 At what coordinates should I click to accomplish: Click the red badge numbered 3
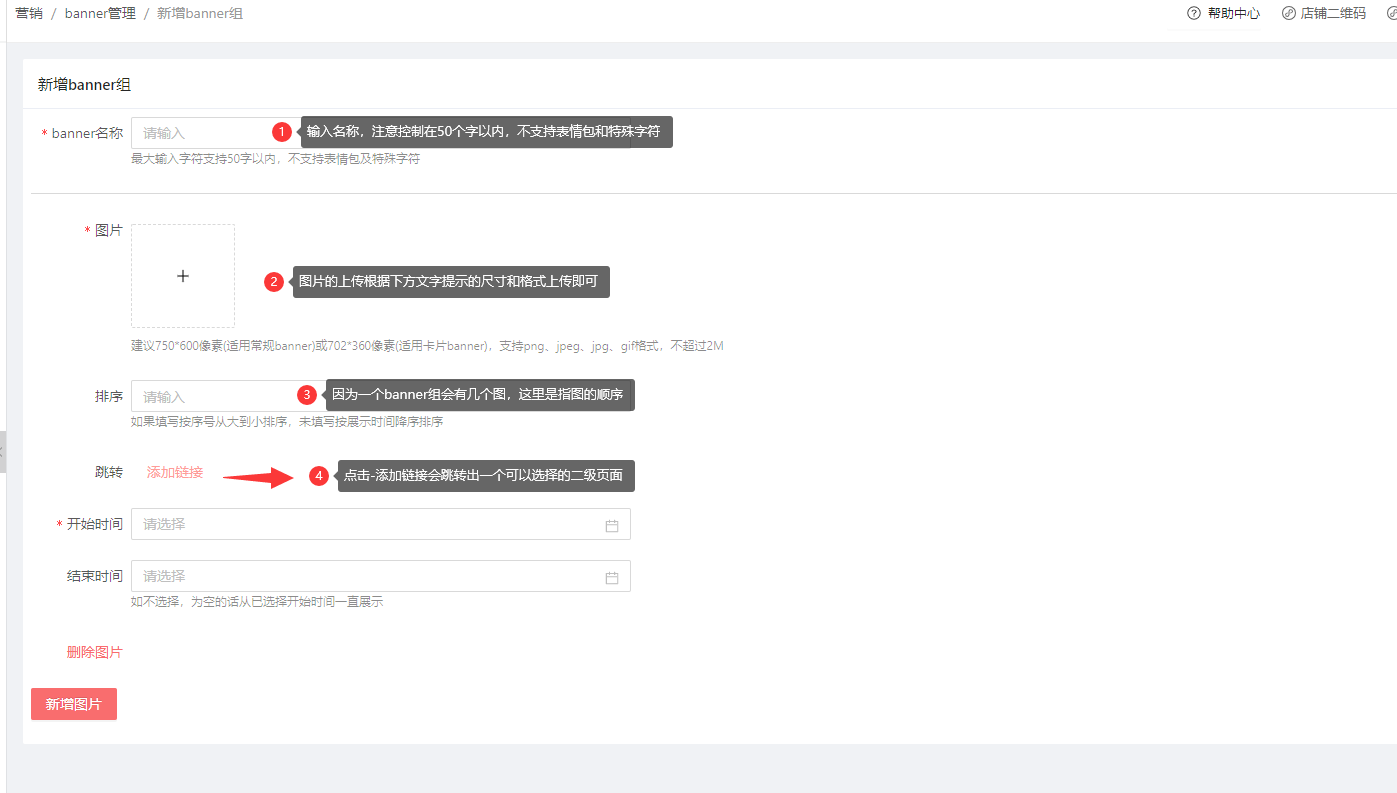308,395
